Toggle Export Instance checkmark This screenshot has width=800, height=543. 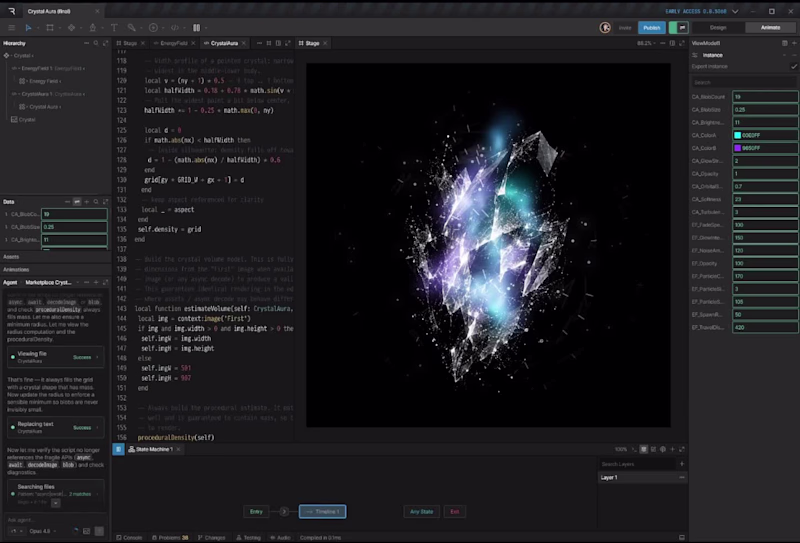coord(794,66)
